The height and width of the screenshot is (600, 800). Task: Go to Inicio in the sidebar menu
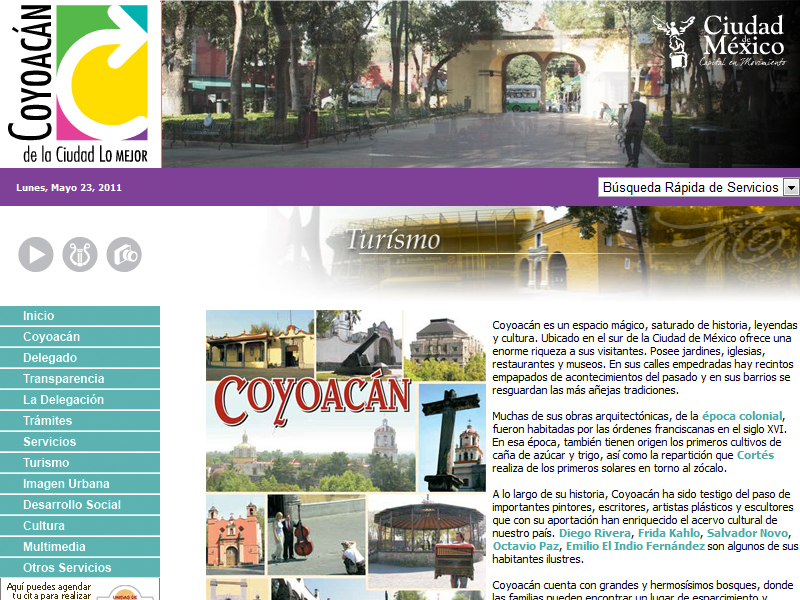pyautogui.click(x=39, y=316)
